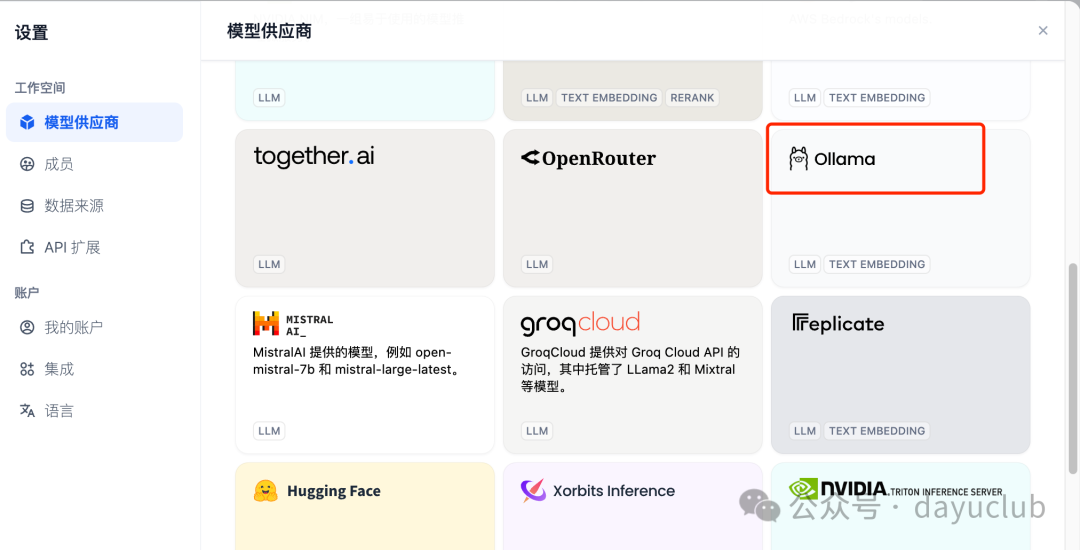Click the 工作空间 section label

tap(40, 88)
